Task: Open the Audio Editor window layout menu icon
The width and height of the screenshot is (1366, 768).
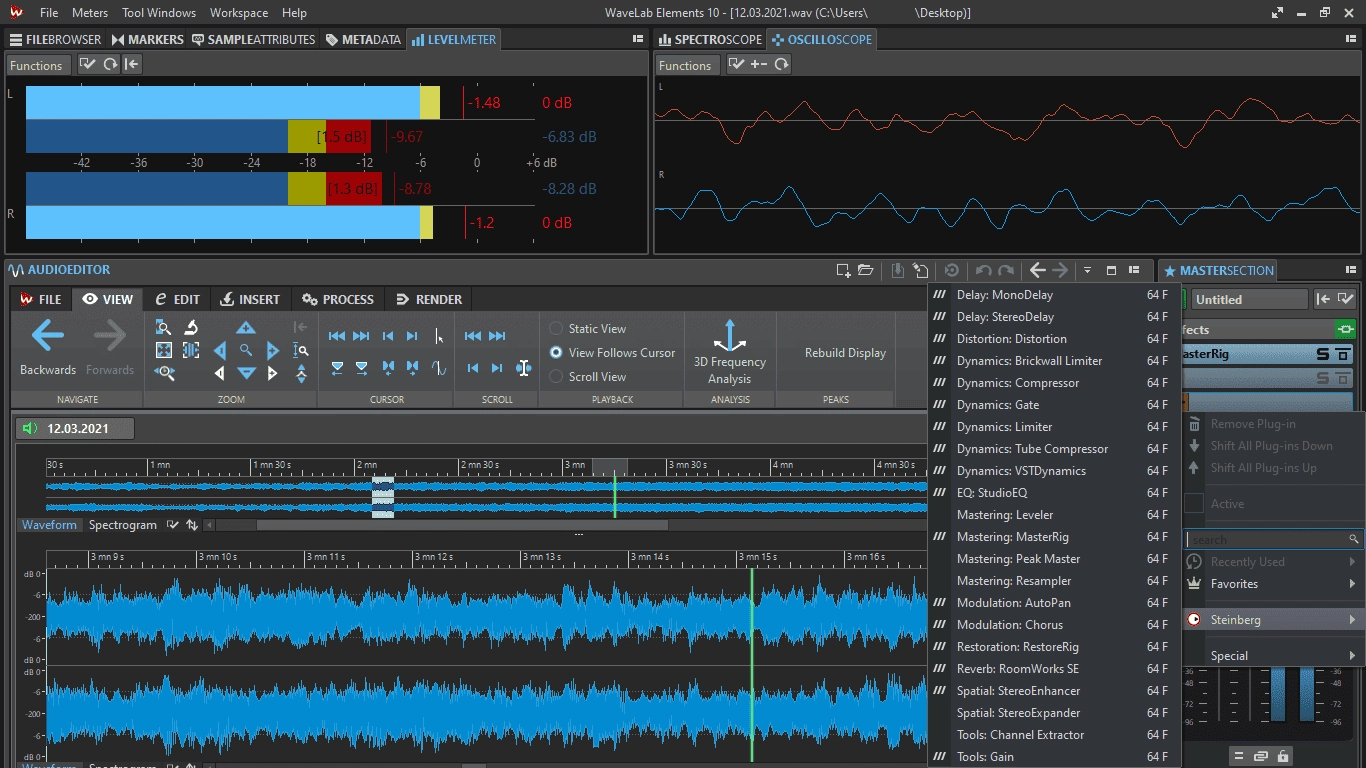Action: click(1134, 270)
